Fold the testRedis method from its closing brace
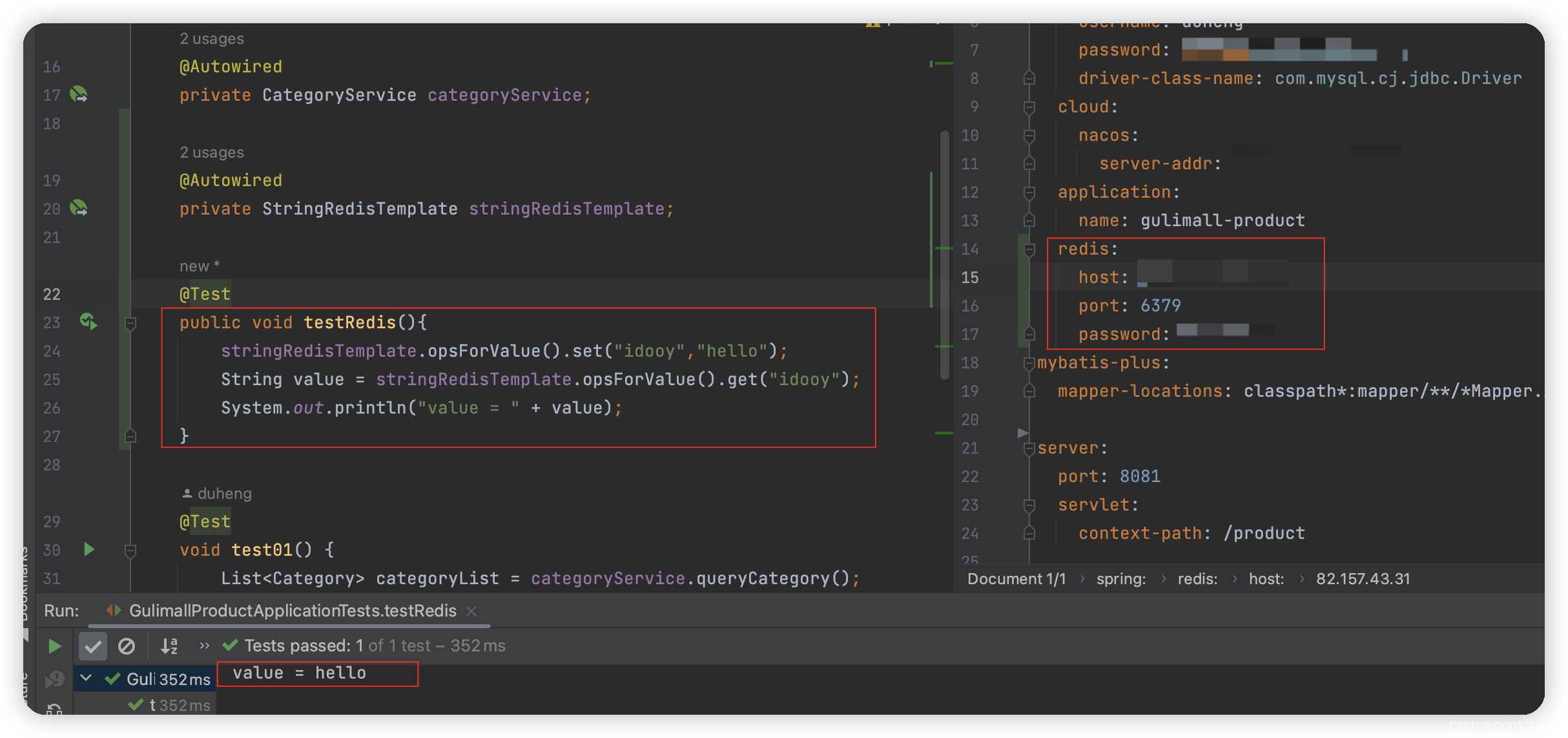Image resolution: width=1568 pixels, height=738 pixels. [x=130, y=436]
